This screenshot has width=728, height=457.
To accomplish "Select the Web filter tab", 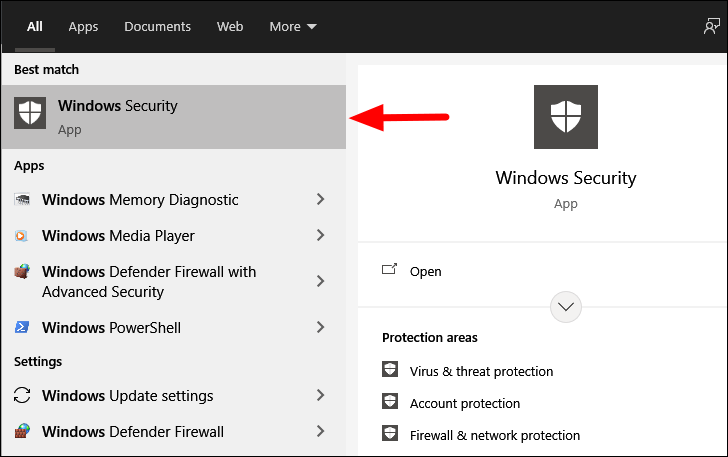I will (230, 26).
